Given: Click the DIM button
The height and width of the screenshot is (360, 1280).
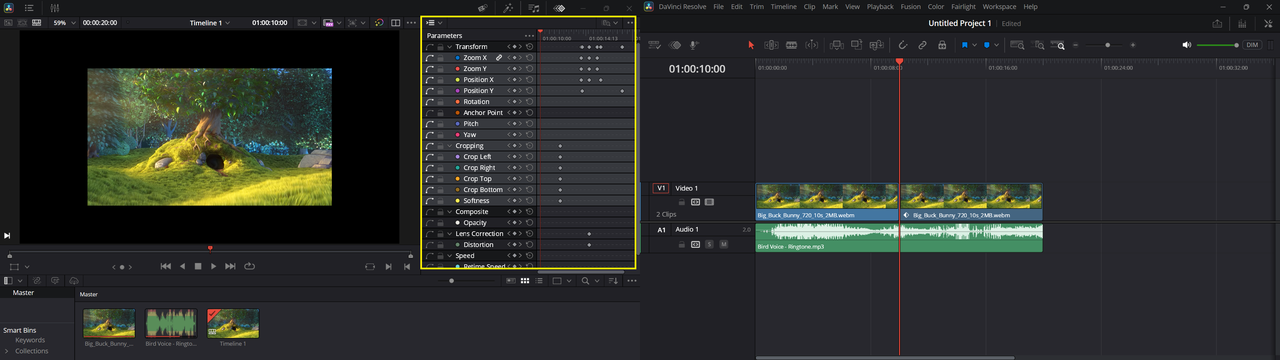Looking at the screenshot, I should [x=1252, y=45].
